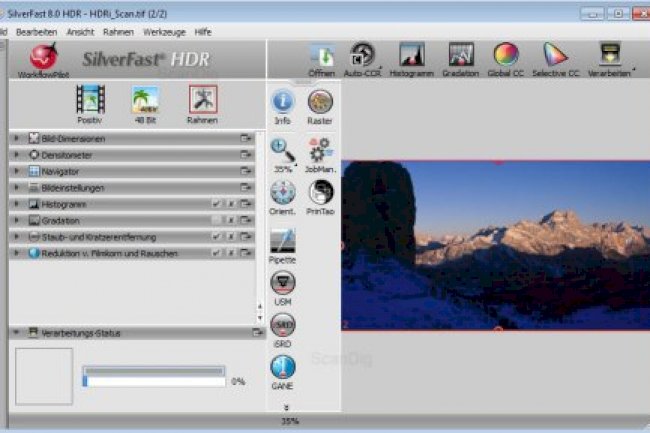
Task: Open the GANE noise reduction tool
Action: (x=283, y=369)
